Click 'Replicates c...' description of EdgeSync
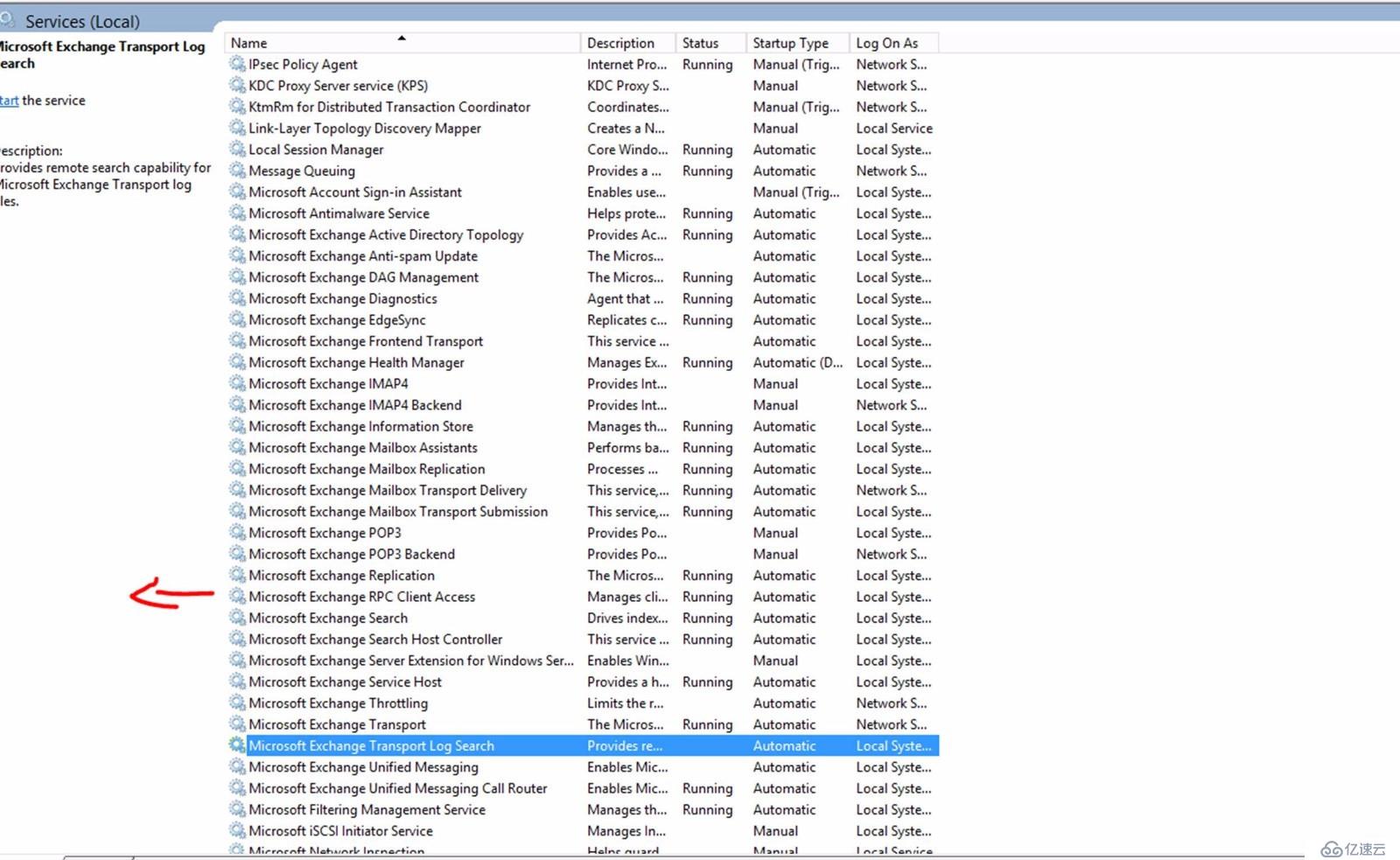 point(626,319)
